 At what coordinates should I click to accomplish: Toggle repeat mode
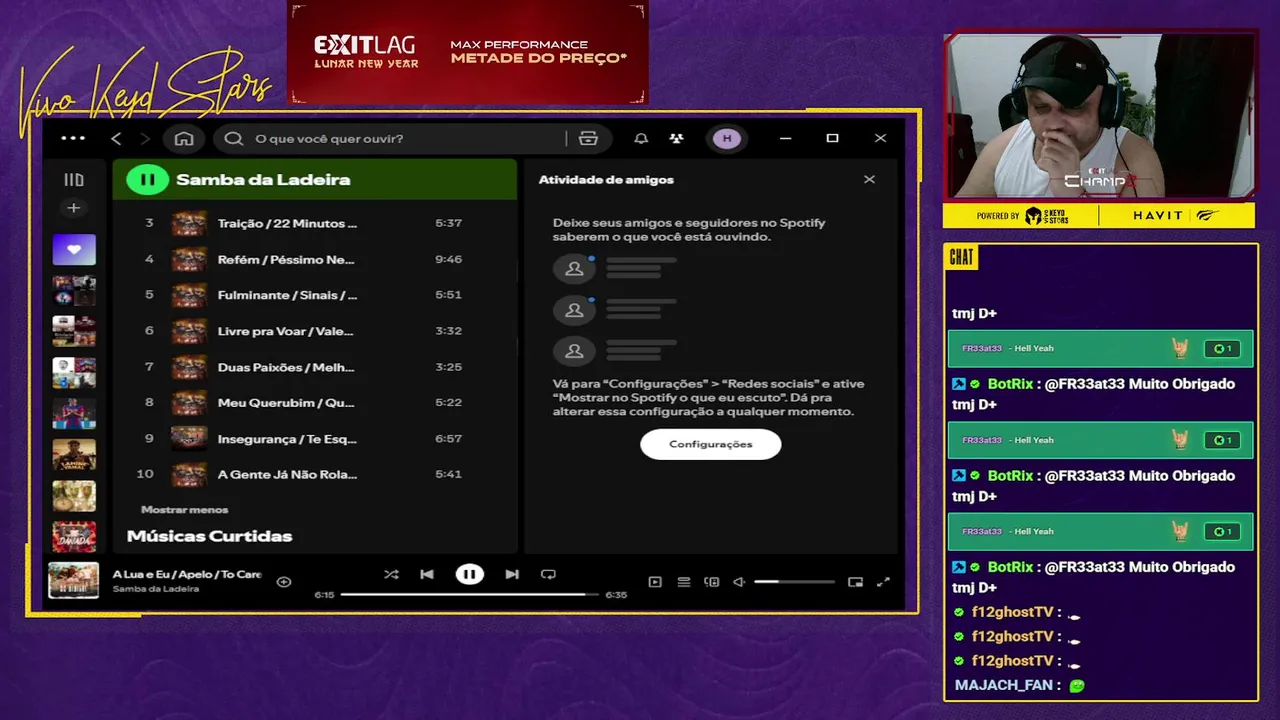(x=548, y=574)
